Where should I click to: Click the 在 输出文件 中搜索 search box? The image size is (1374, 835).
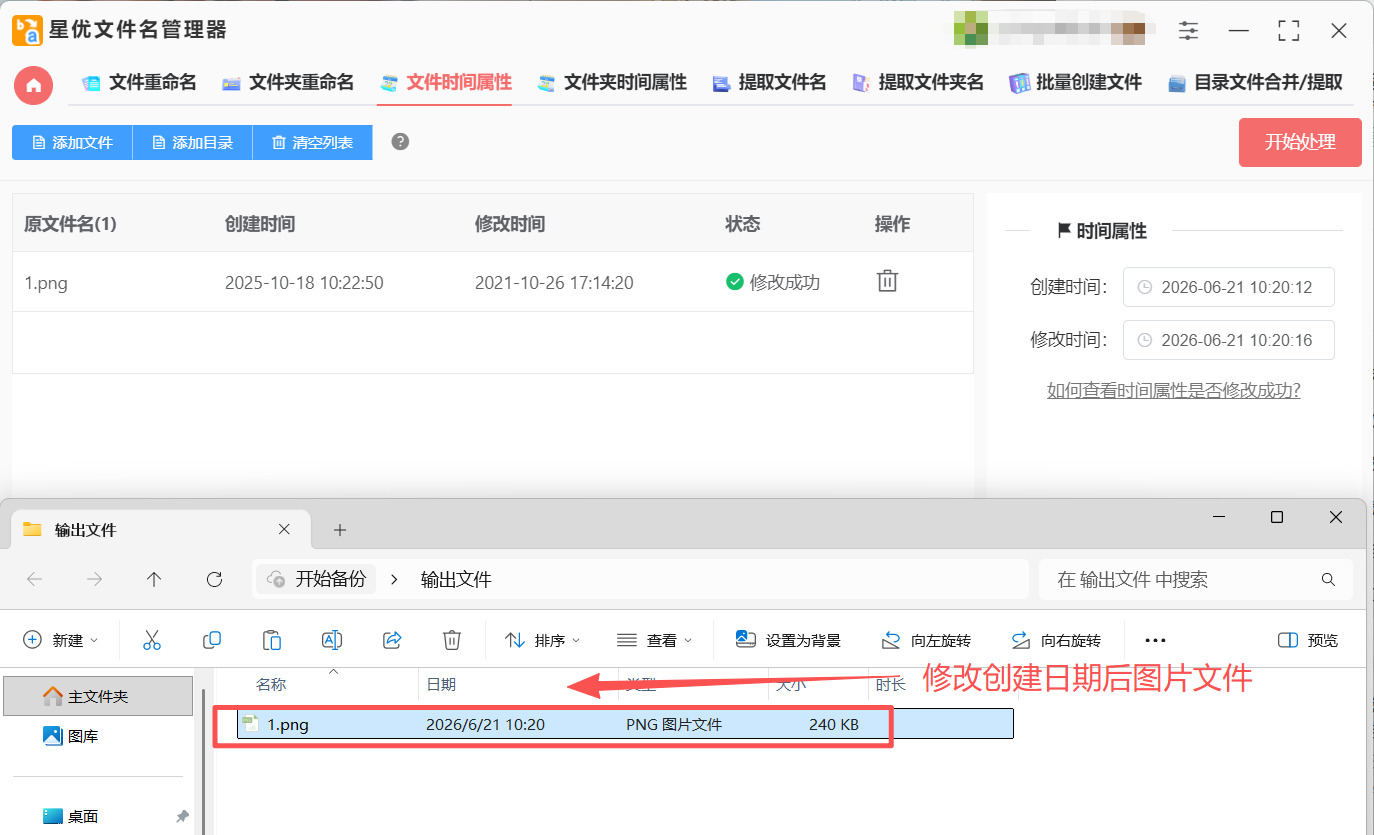click(1196, 579)
